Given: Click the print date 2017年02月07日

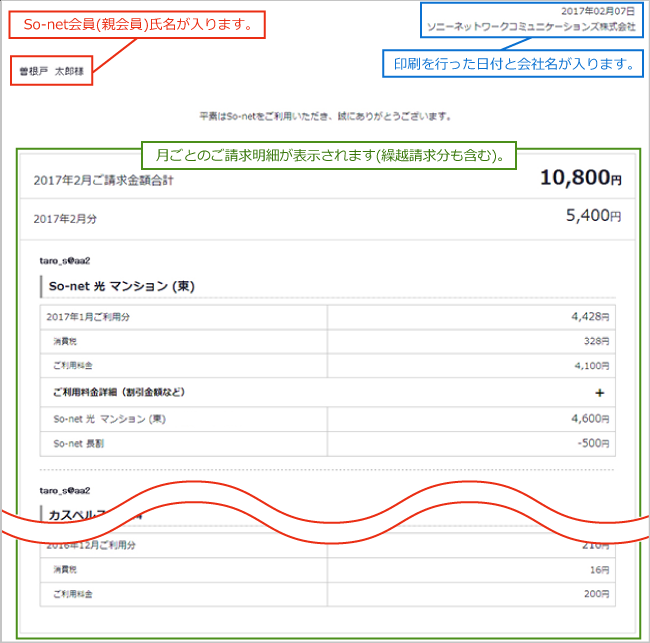Looking at the screenshot, I should pos(597,10).
